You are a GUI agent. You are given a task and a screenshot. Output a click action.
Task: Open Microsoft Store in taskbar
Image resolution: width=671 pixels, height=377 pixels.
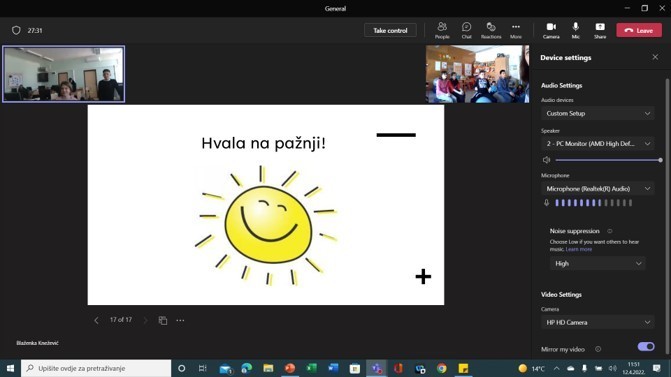tap(355, 368)
